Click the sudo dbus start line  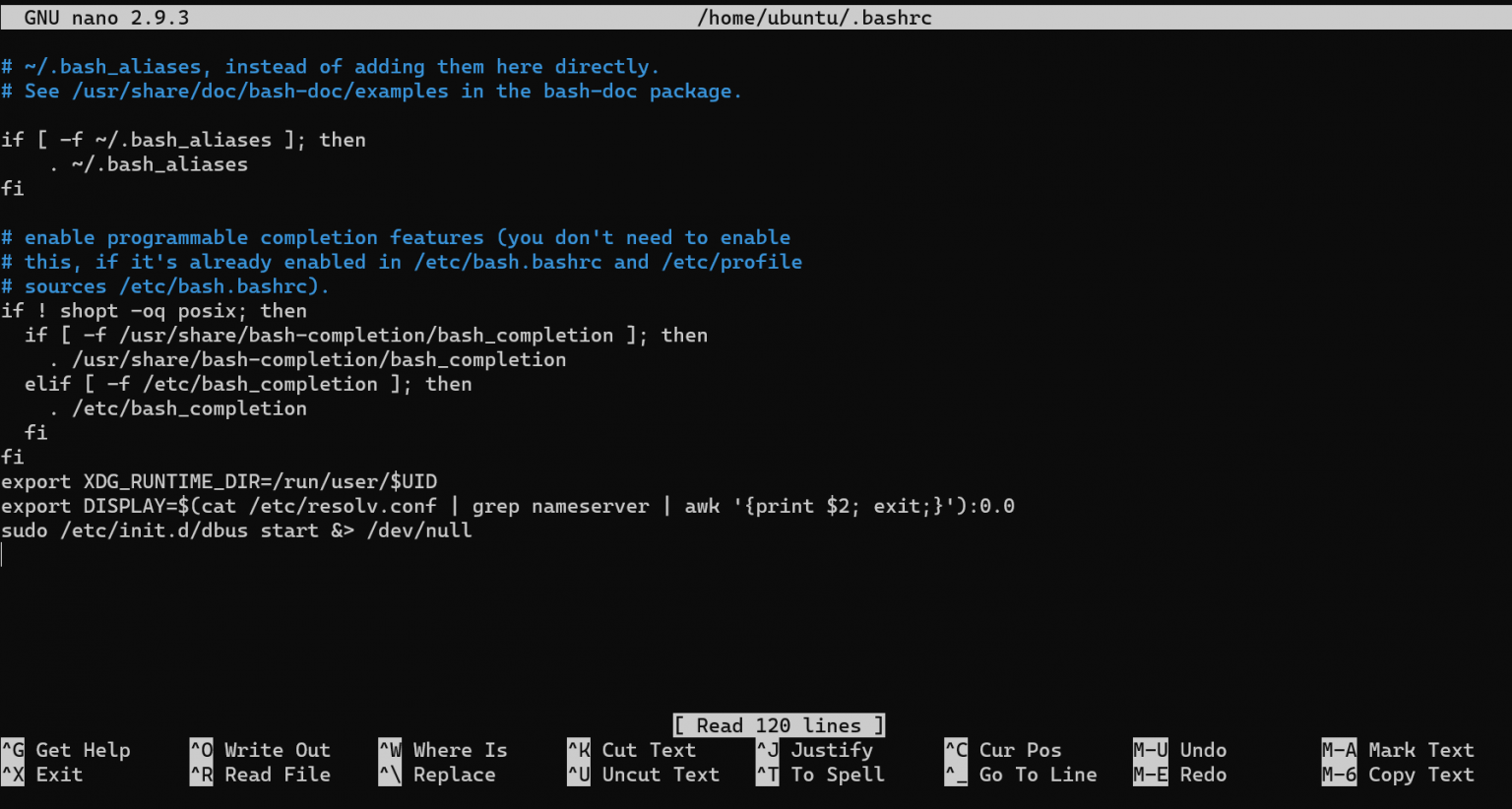[236, 530]
